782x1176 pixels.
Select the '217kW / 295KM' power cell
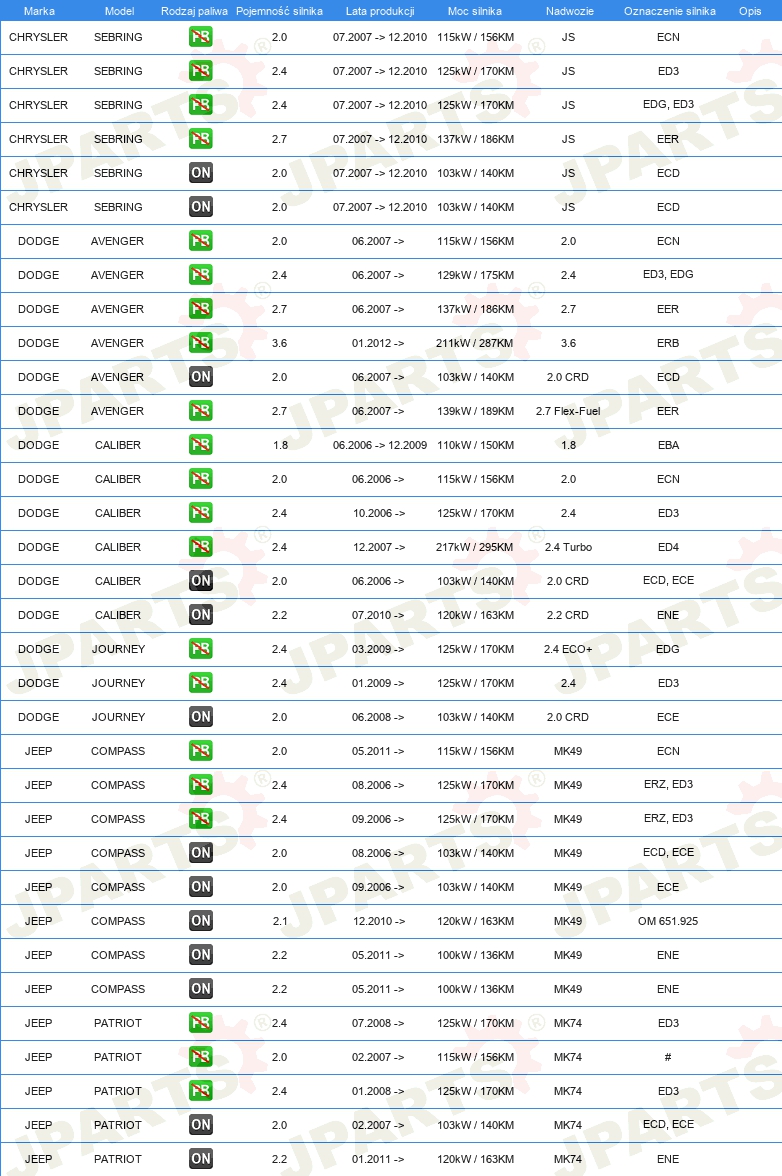[475, 547]
